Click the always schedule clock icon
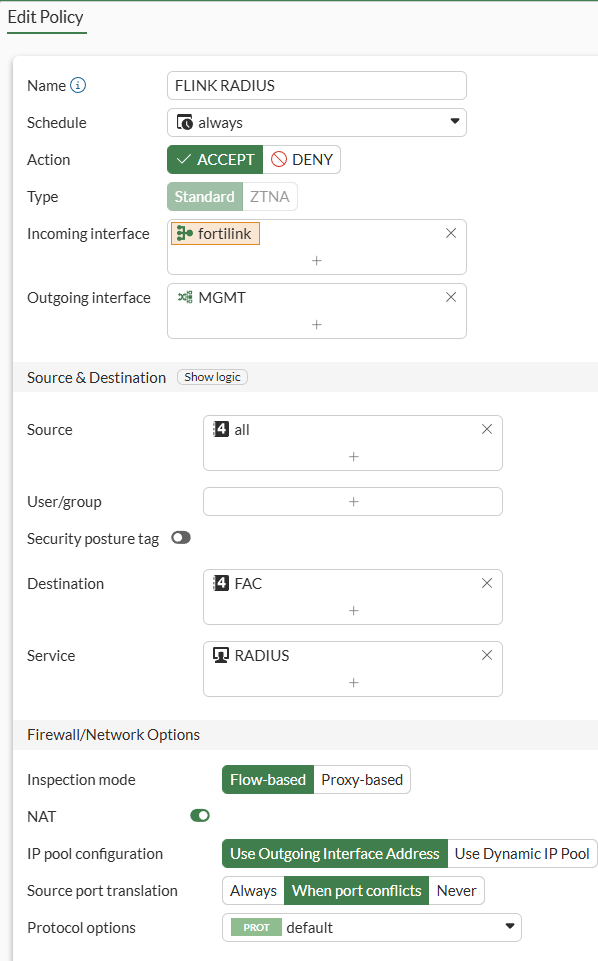Viewport: 598px width, 961px height. pos(184,123)
